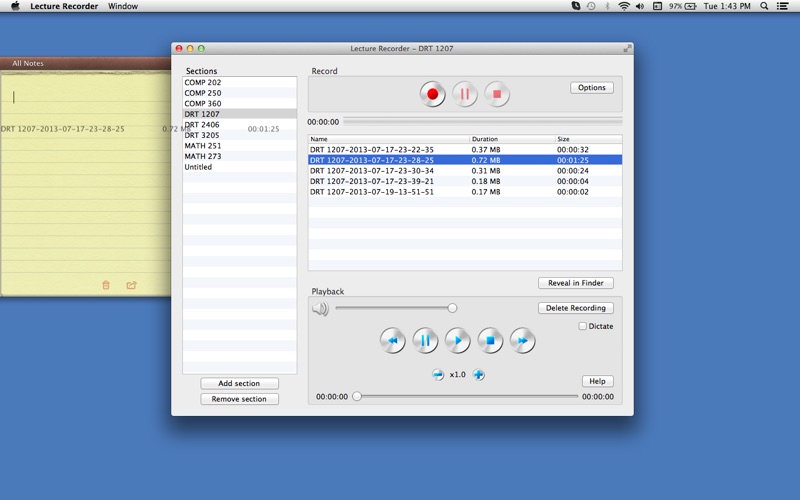
Task: Select the Untitled section
Action: pos(239,167)
